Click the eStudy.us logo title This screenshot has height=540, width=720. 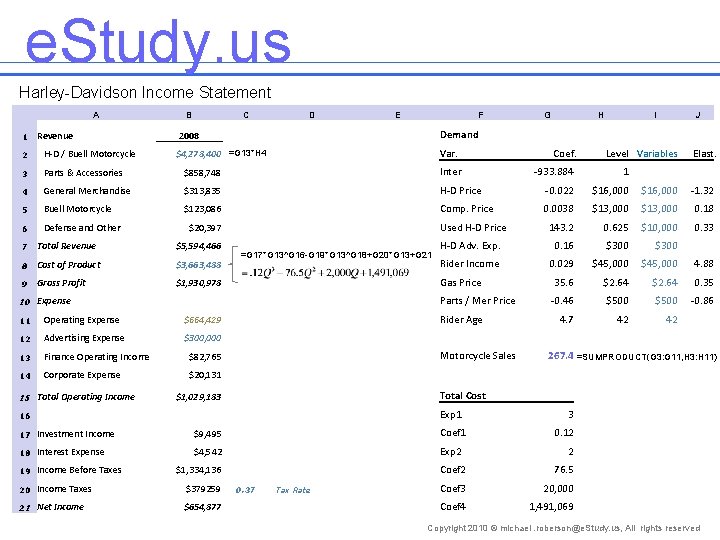point(158,44)
